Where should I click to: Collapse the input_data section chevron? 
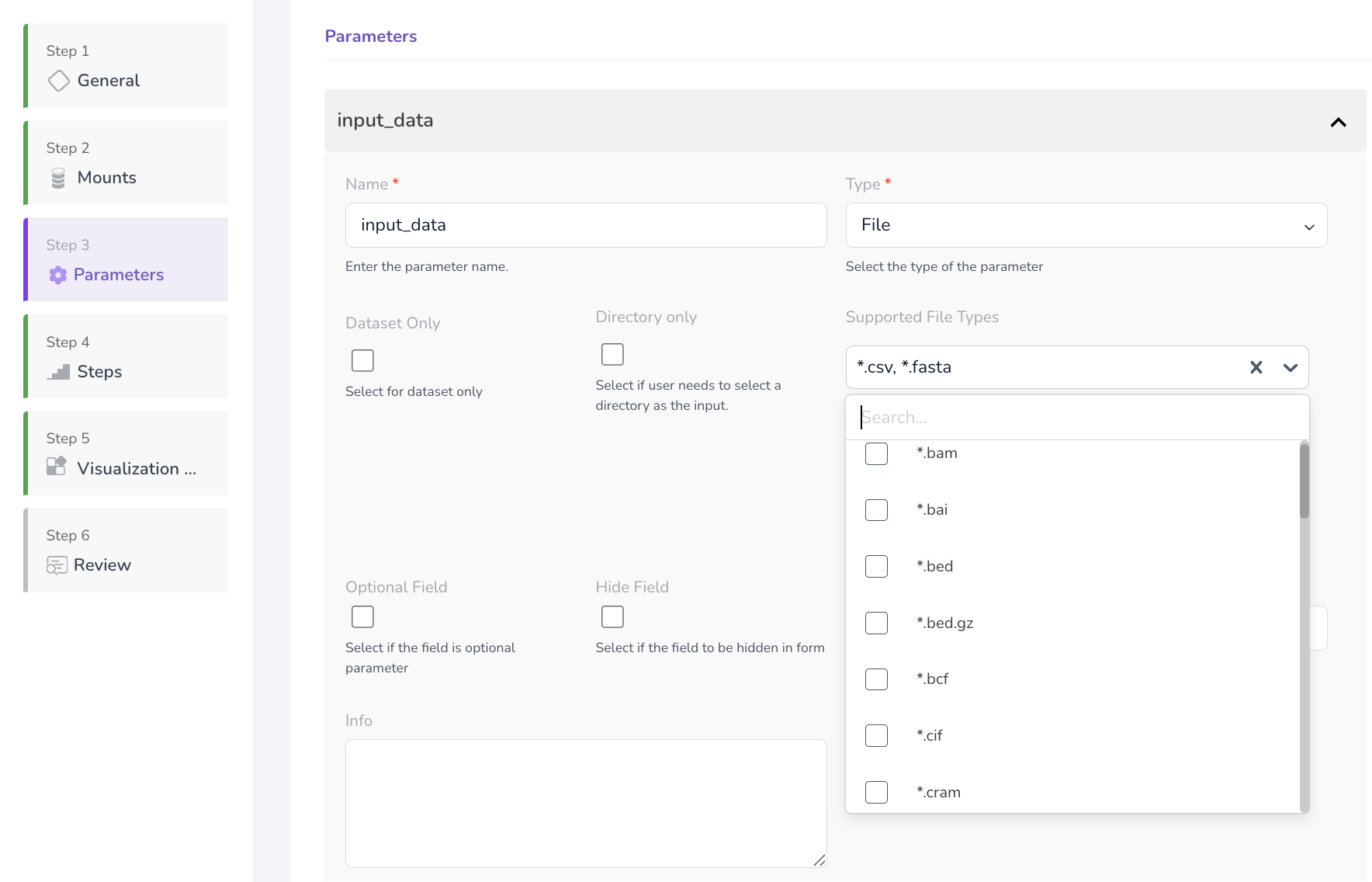(1338, 122)
